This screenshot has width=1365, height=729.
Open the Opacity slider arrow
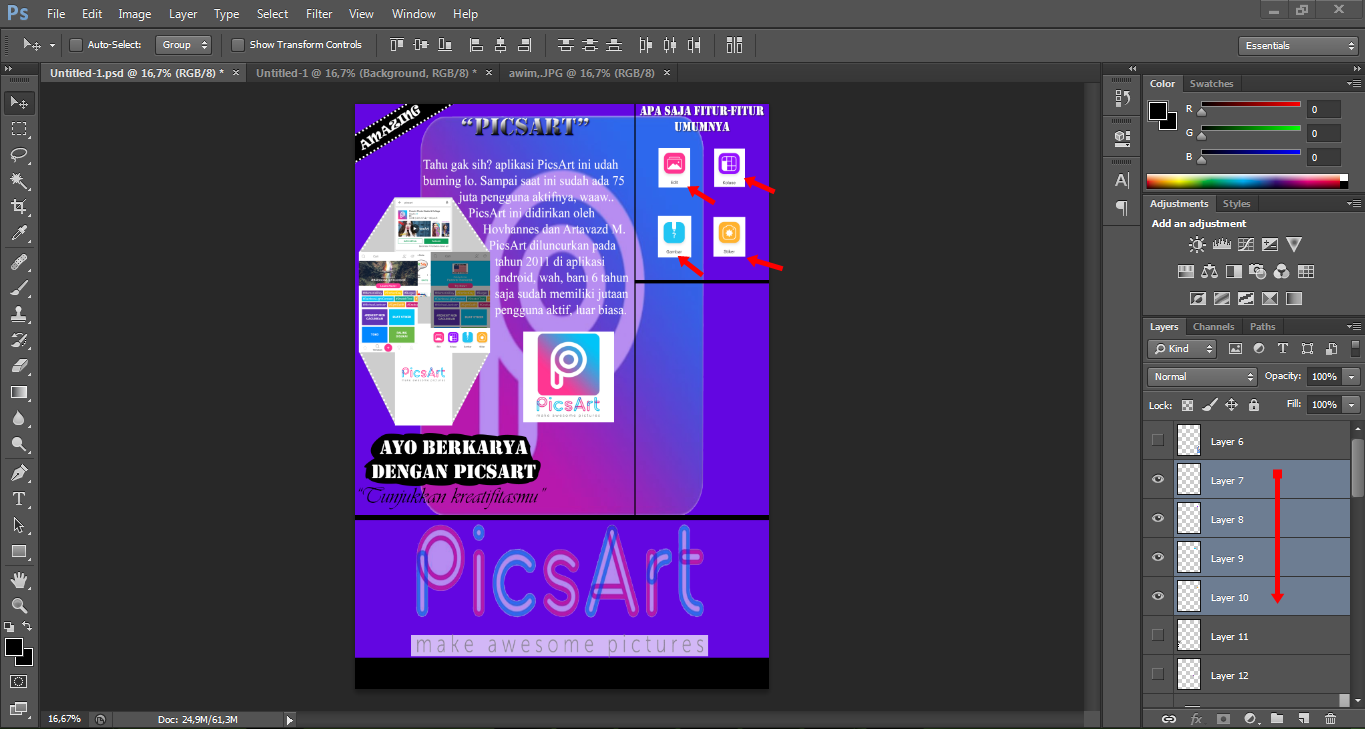(x=1352, y=377)
